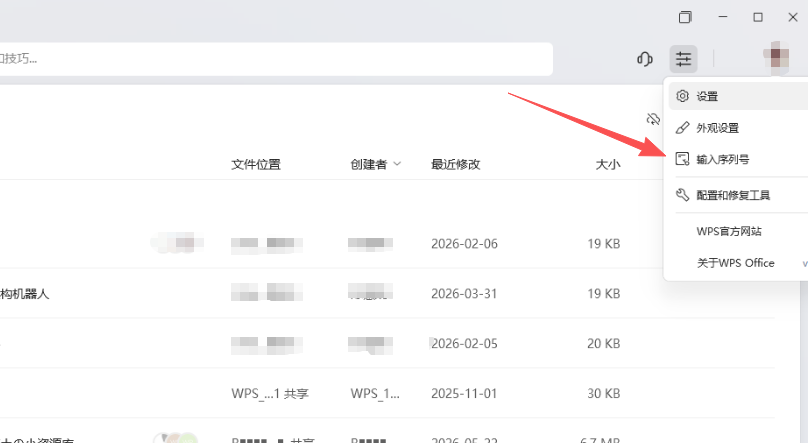Click the brush icon beside 外观设置
This screenshot has height=443, width=808.
point(682,128)
